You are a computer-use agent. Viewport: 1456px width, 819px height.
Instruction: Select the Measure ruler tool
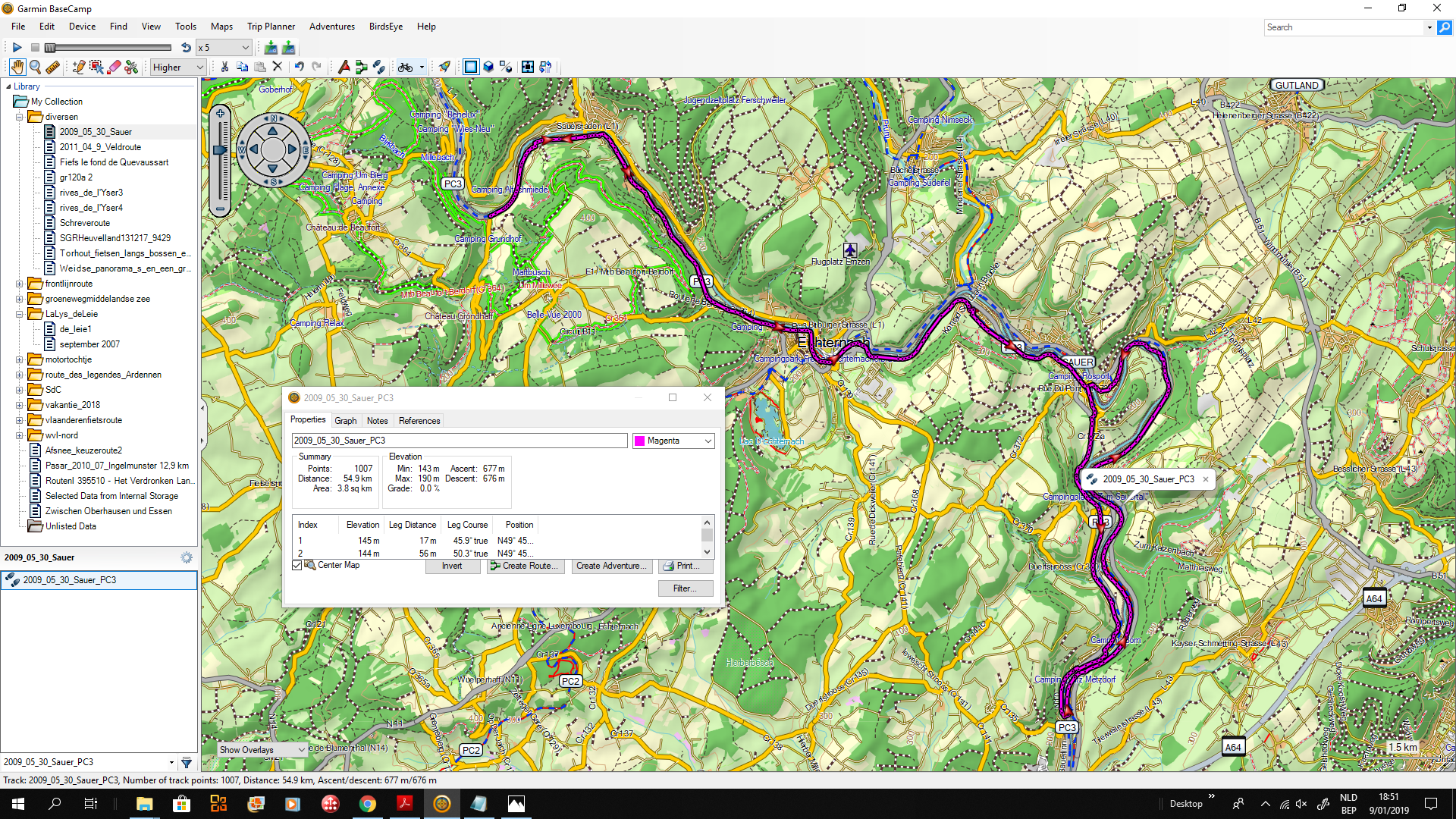pyautogui.click(x=52, y=67)
